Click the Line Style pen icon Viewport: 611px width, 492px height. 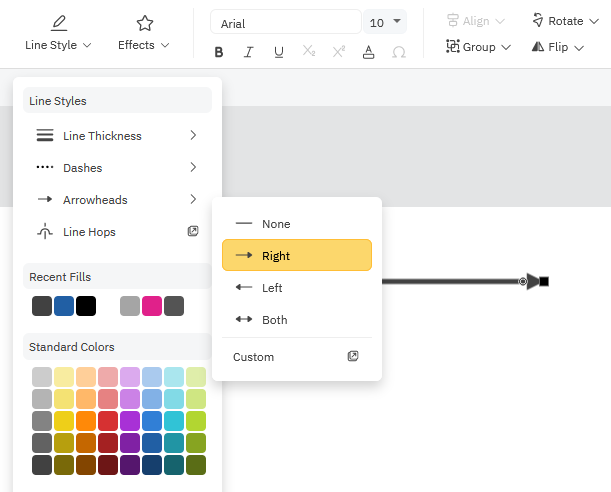pyautogui.click(x=58, y=23)
